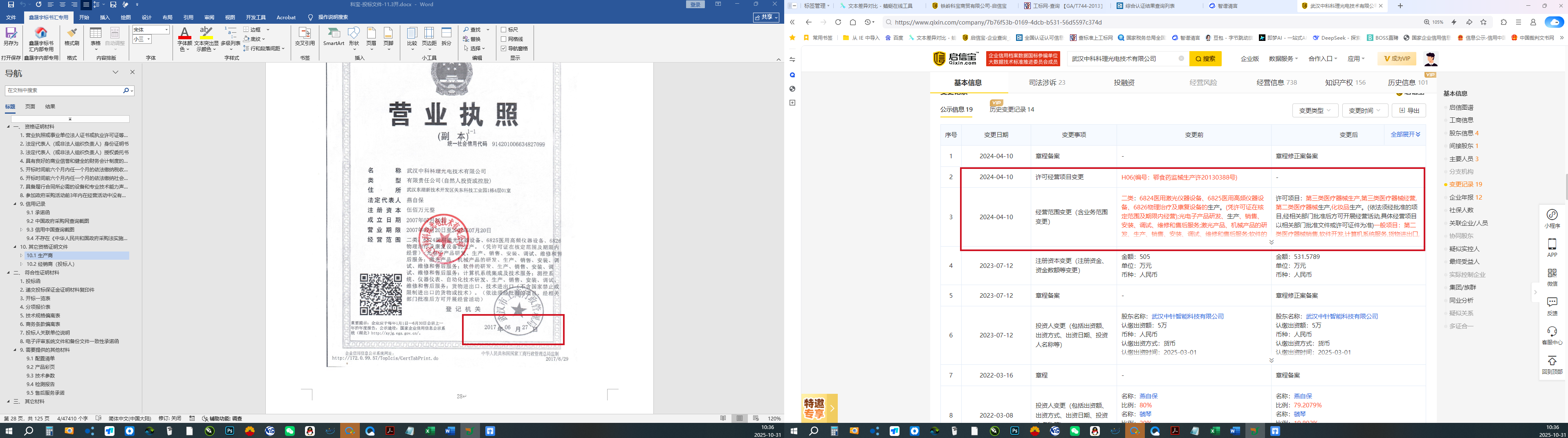Open Photoshop from the left taskbar
The width and height of the screenshot is (1568, 438).
coord(229,431)
